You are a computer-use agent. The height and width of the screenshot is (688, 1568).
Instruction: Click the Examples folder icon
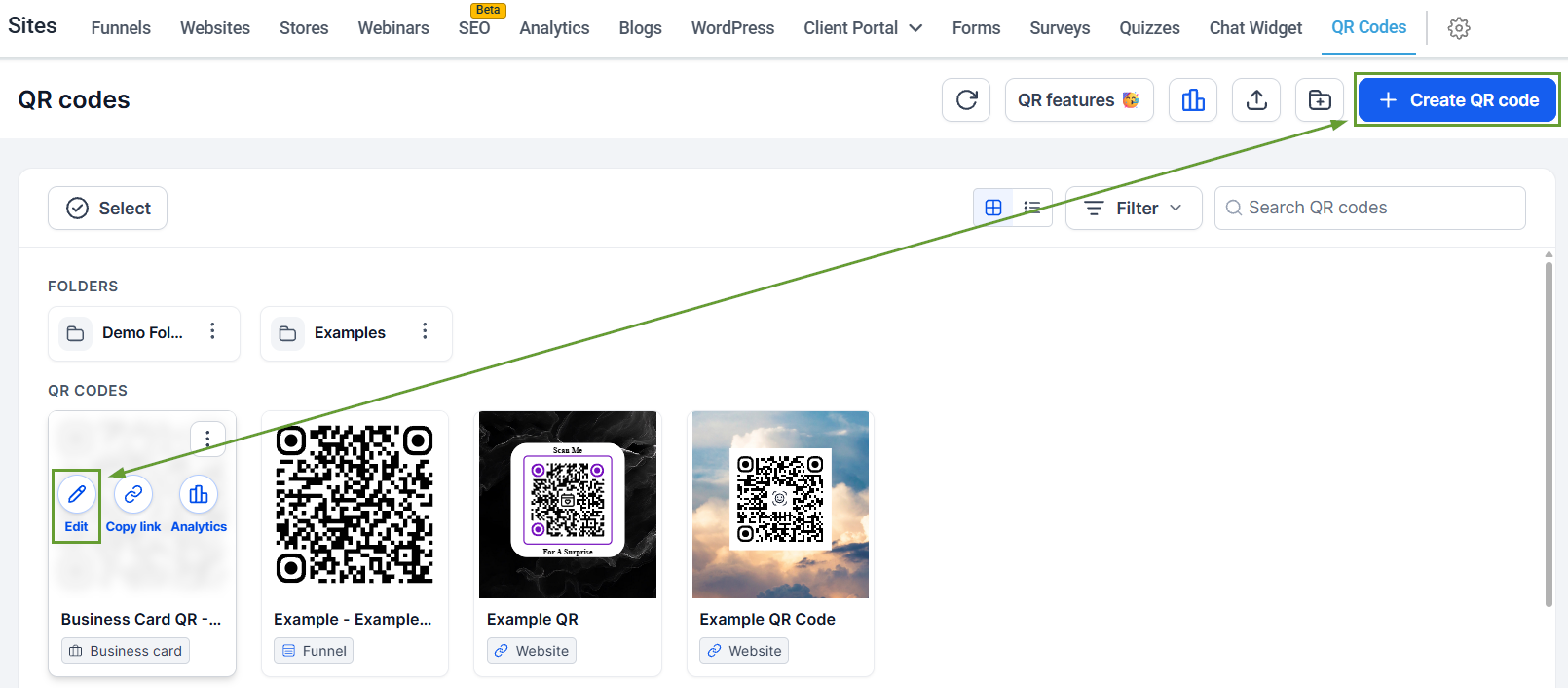click(x=287, y=333)
